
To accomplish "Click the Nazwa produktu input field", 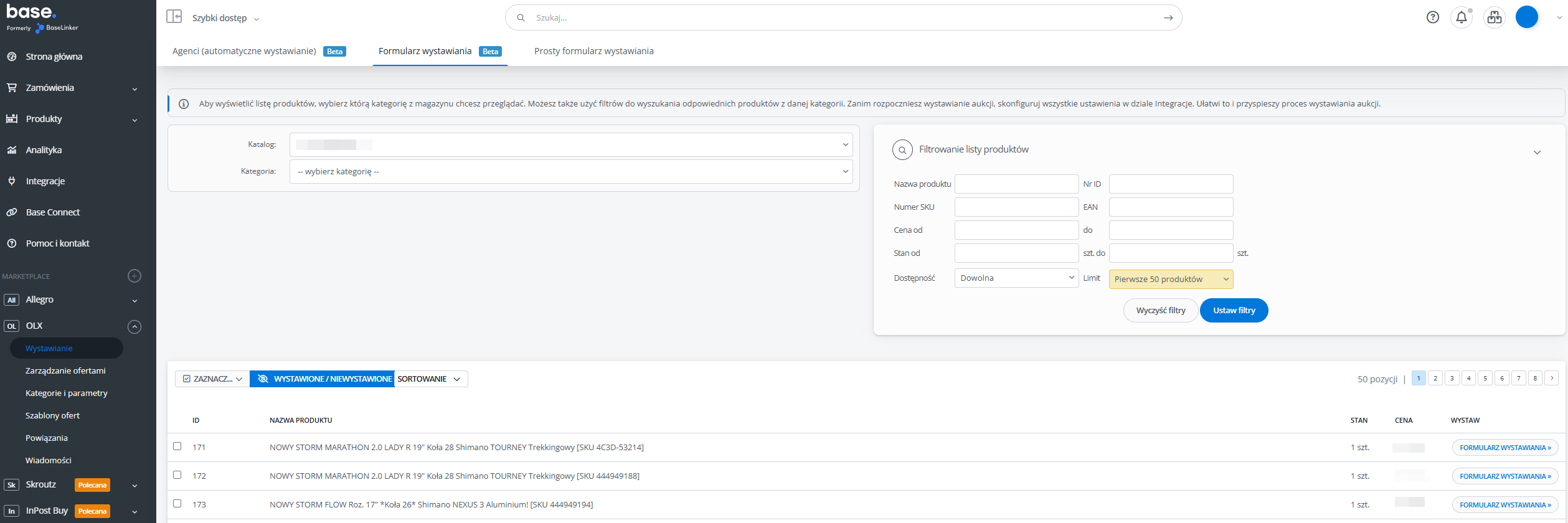I will click(x=1016, y=184).
